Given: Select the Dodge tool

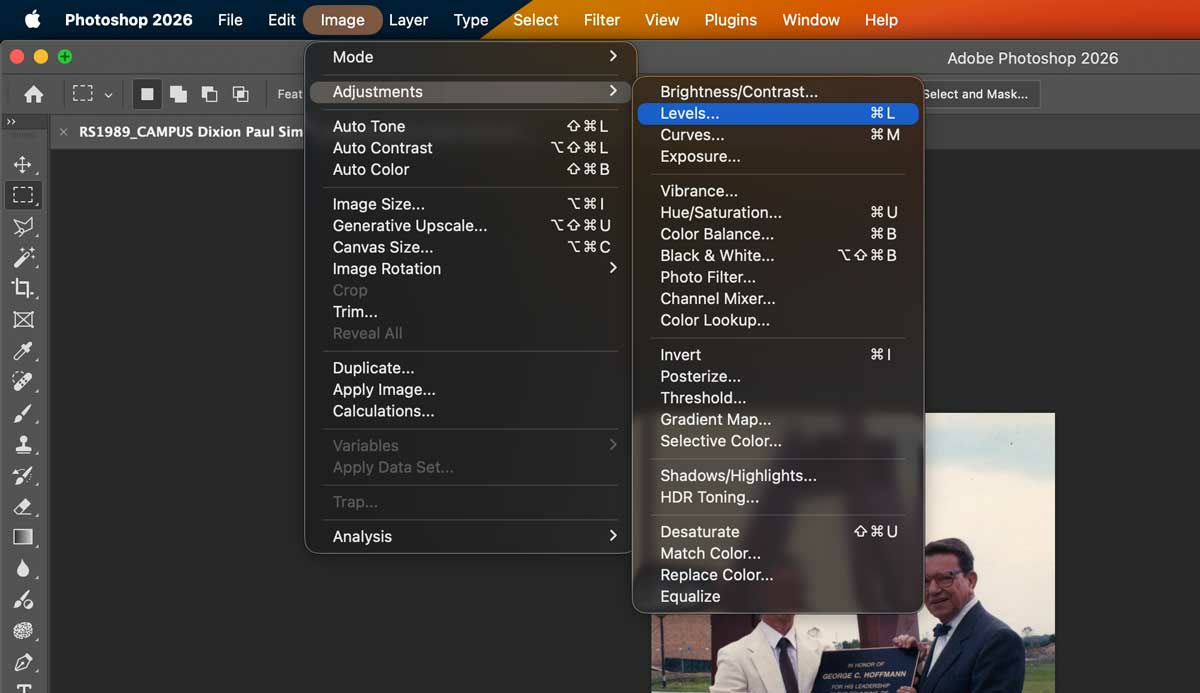Looking at the screenshot, I should tap(23, 600).
